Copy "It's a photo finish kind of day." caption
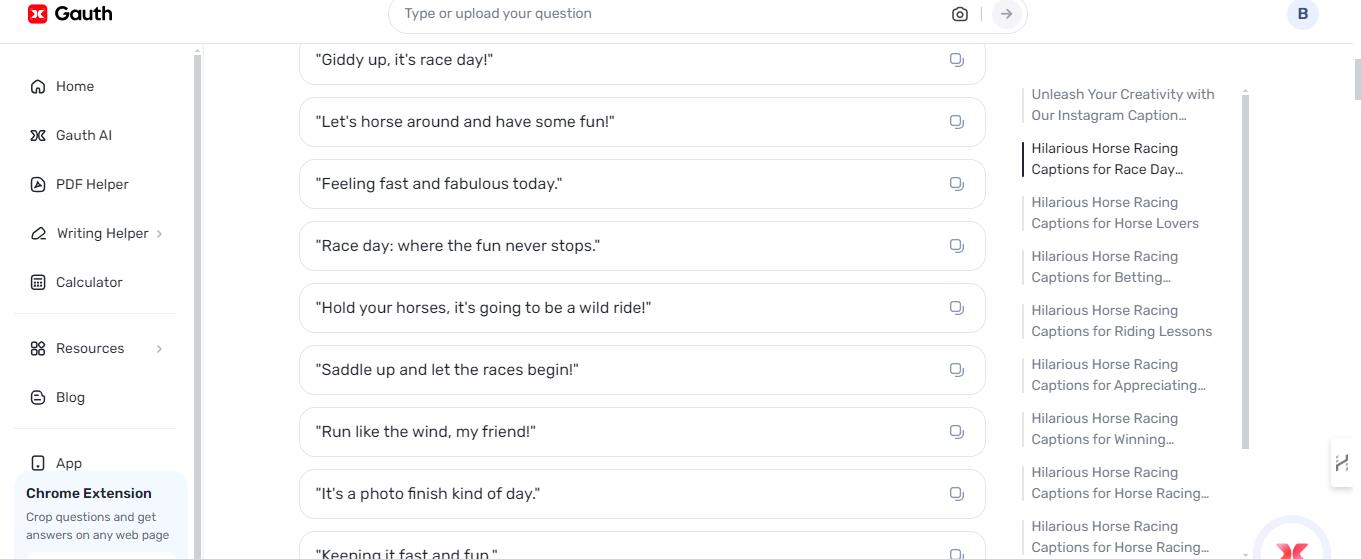The image size is (1361, 559). click(957, 494)
